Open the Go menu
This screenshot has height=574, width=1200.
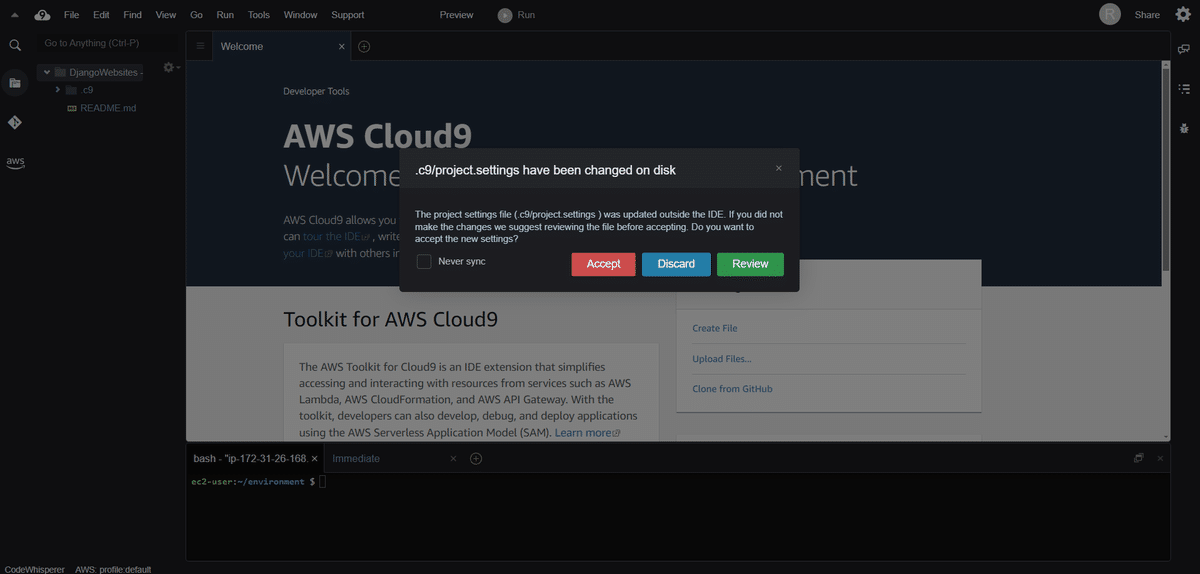[196, 15]
